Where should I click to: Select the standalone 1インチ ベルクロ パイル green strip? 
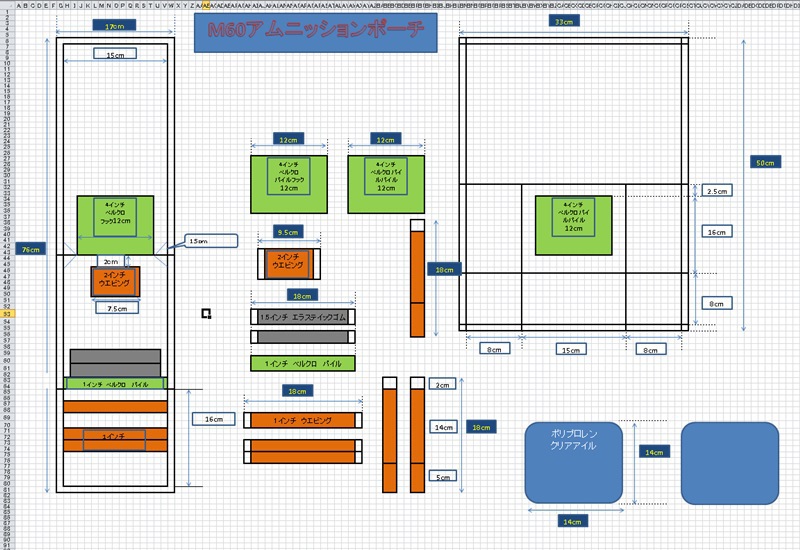coord(303,363)
